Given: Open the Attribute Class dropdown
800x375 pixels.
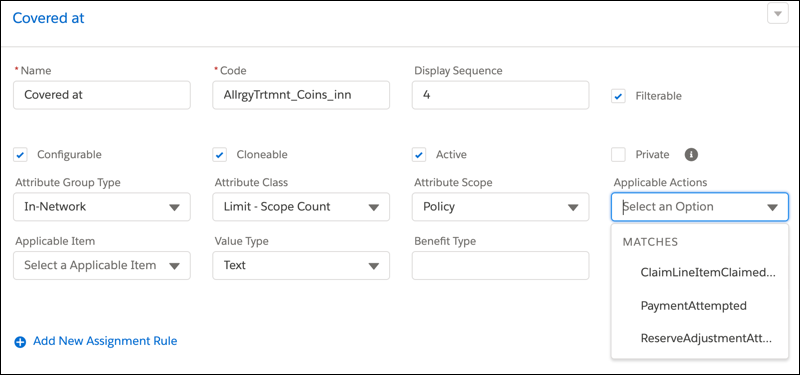Looking at the screenshot, I should [301, 207].
